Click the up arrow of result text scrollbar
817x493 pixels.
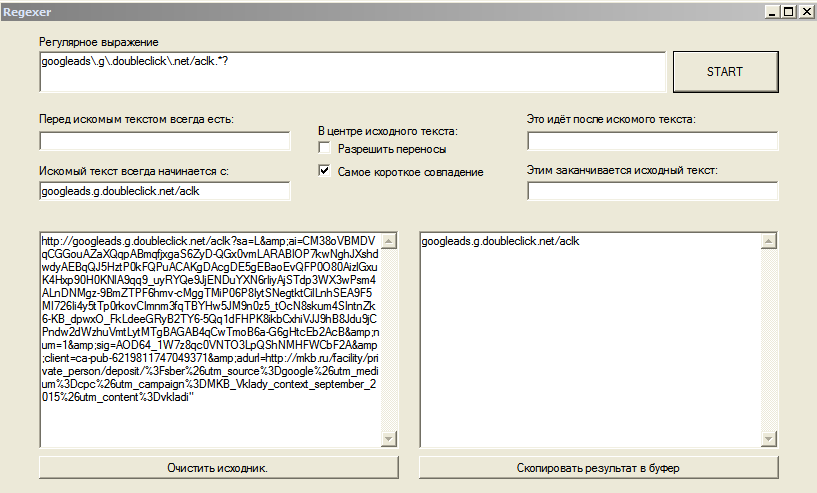pos(768,241)
